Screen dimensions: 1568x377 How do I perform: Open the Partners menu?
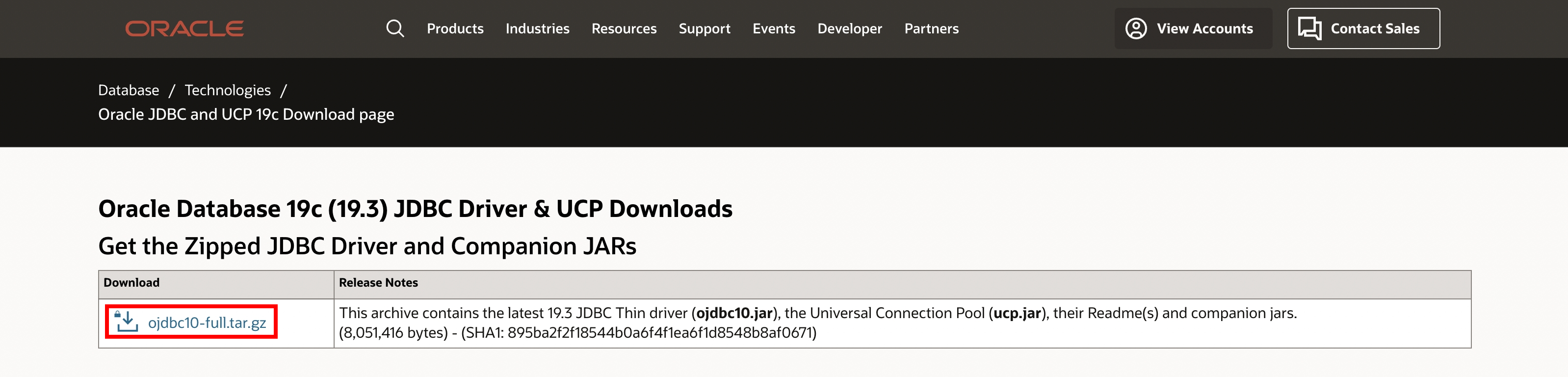(x=931, y=28)
